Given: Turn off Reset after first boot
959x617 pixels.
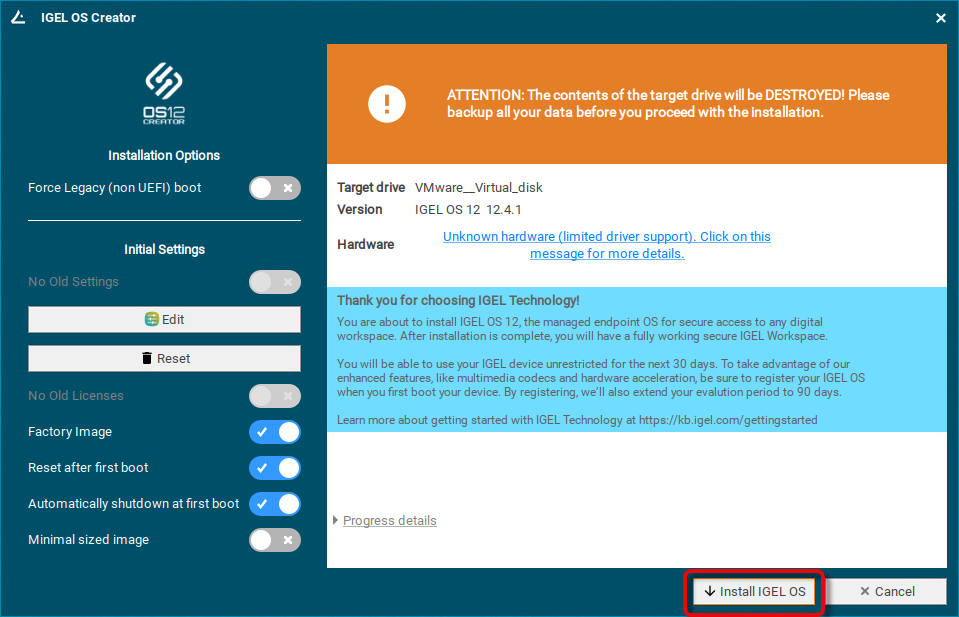Looking at the screenshot, I should [x=274, y=468].
